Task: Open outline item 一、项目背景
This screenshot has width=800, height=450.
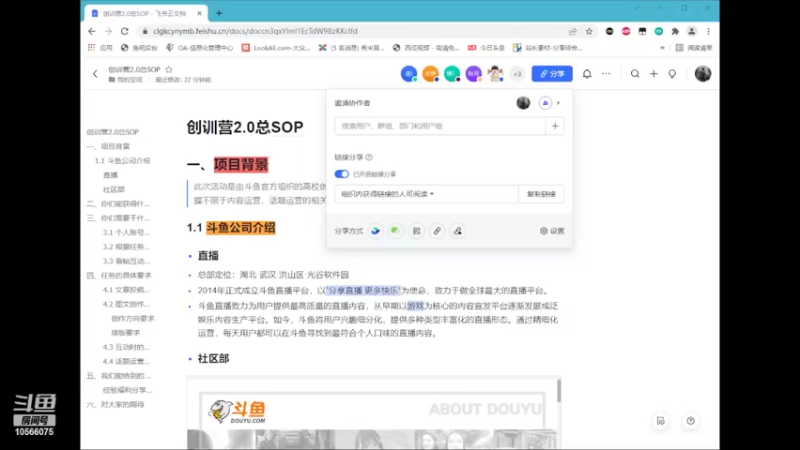Action: point(108,146)
